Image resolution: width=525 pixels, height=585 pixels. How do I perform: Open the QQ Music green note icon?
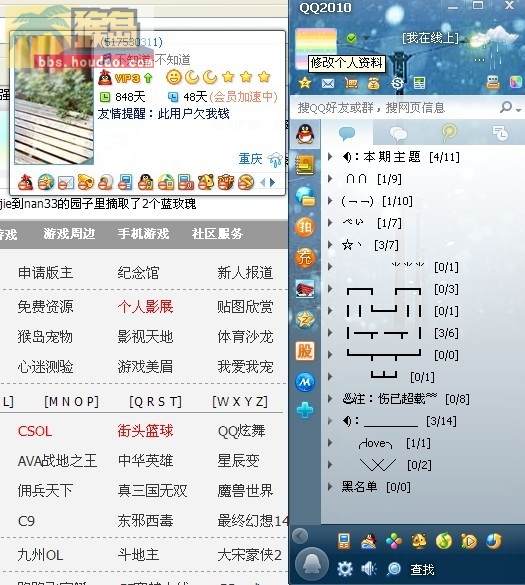click(x=444, y=541)
